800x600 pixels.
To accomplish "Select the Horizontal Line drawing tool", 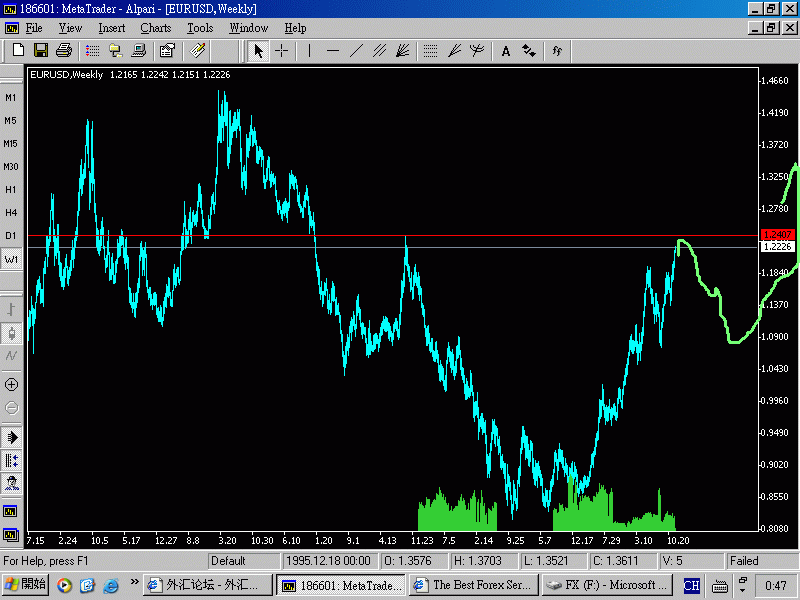I will (x=333, y=51).
